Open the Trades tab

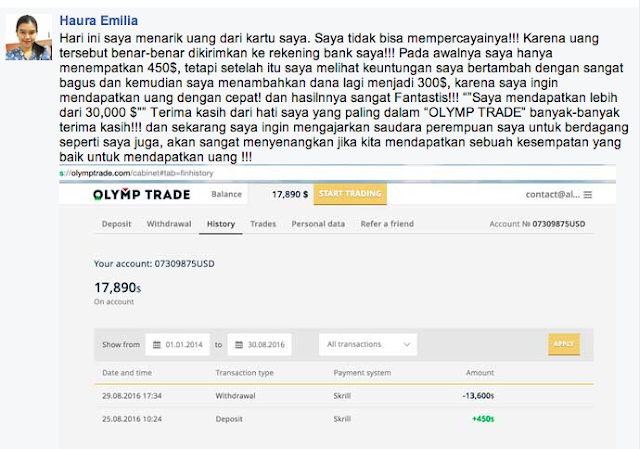click(x=263, y=224)
